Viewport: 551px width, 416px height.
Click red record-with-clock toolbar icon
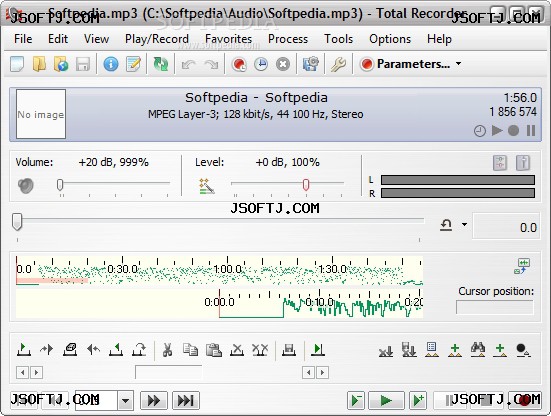pos(239,64)
